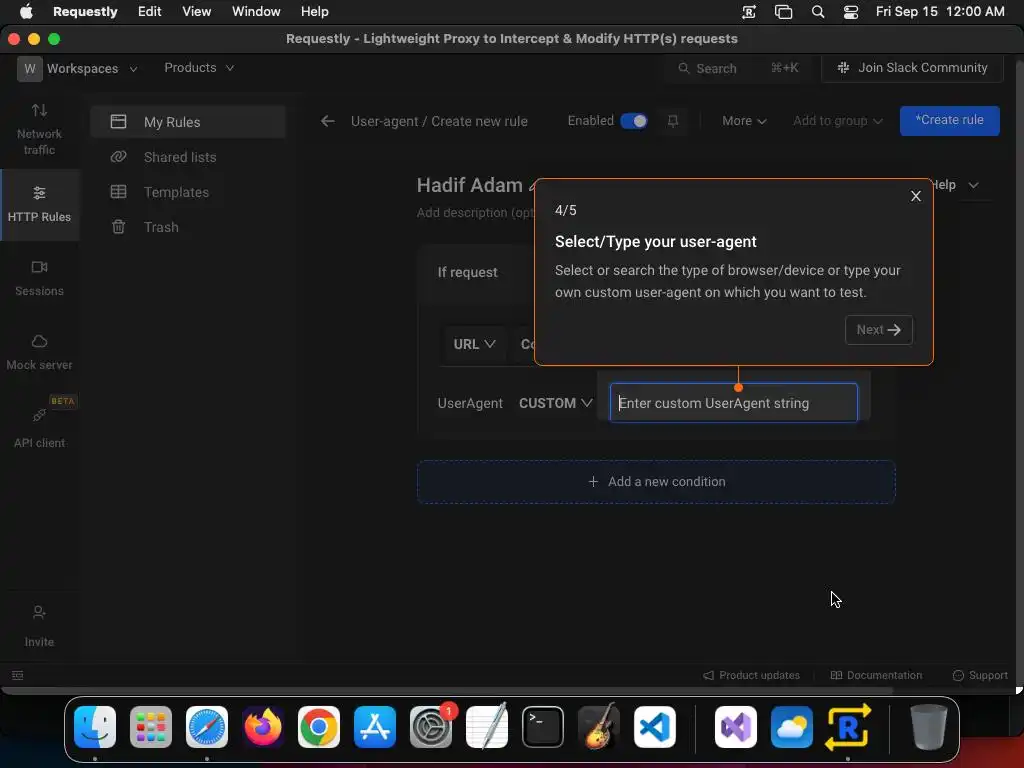Open Documentation link
The width and height of the screenshot is (1024, 768).
tap(876, 675)
